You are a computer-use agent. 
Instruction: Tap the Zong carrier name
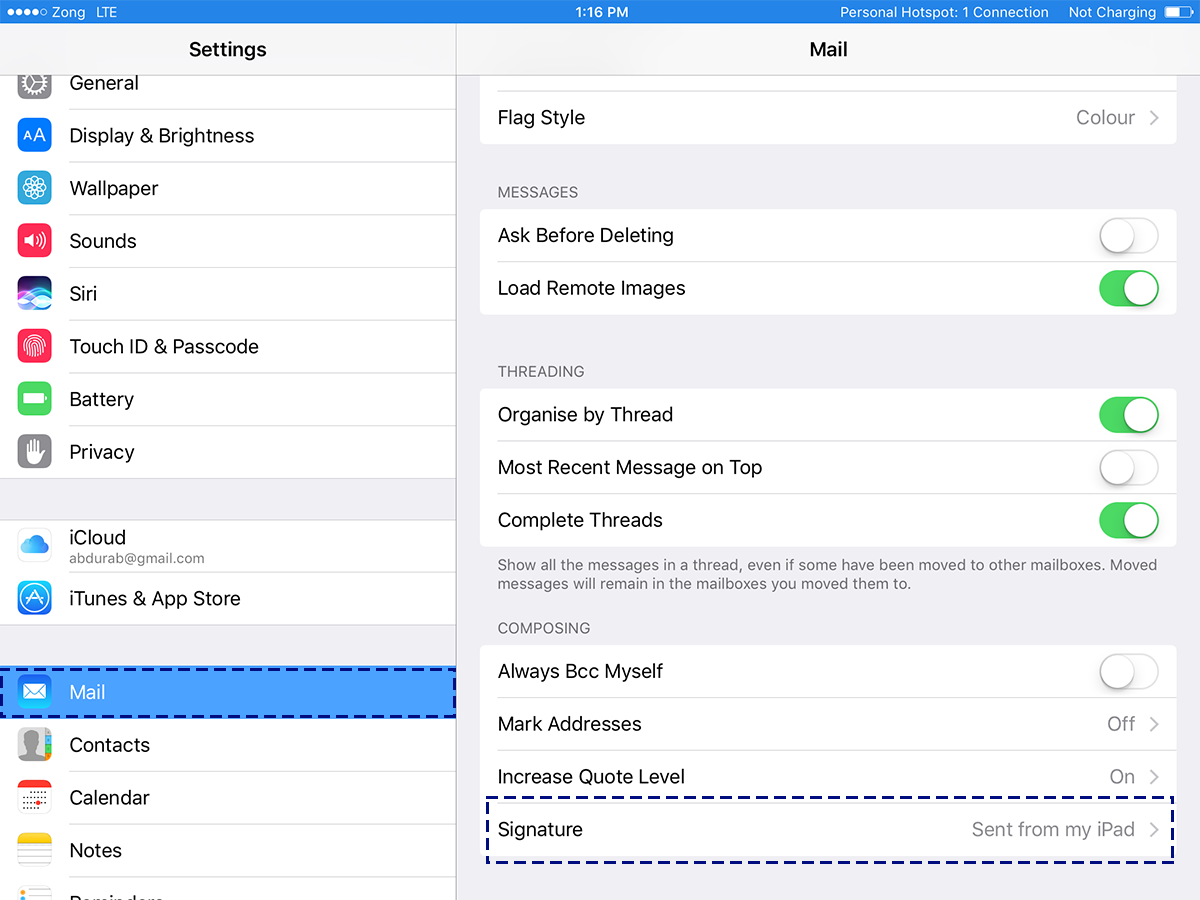pos(69,12)
